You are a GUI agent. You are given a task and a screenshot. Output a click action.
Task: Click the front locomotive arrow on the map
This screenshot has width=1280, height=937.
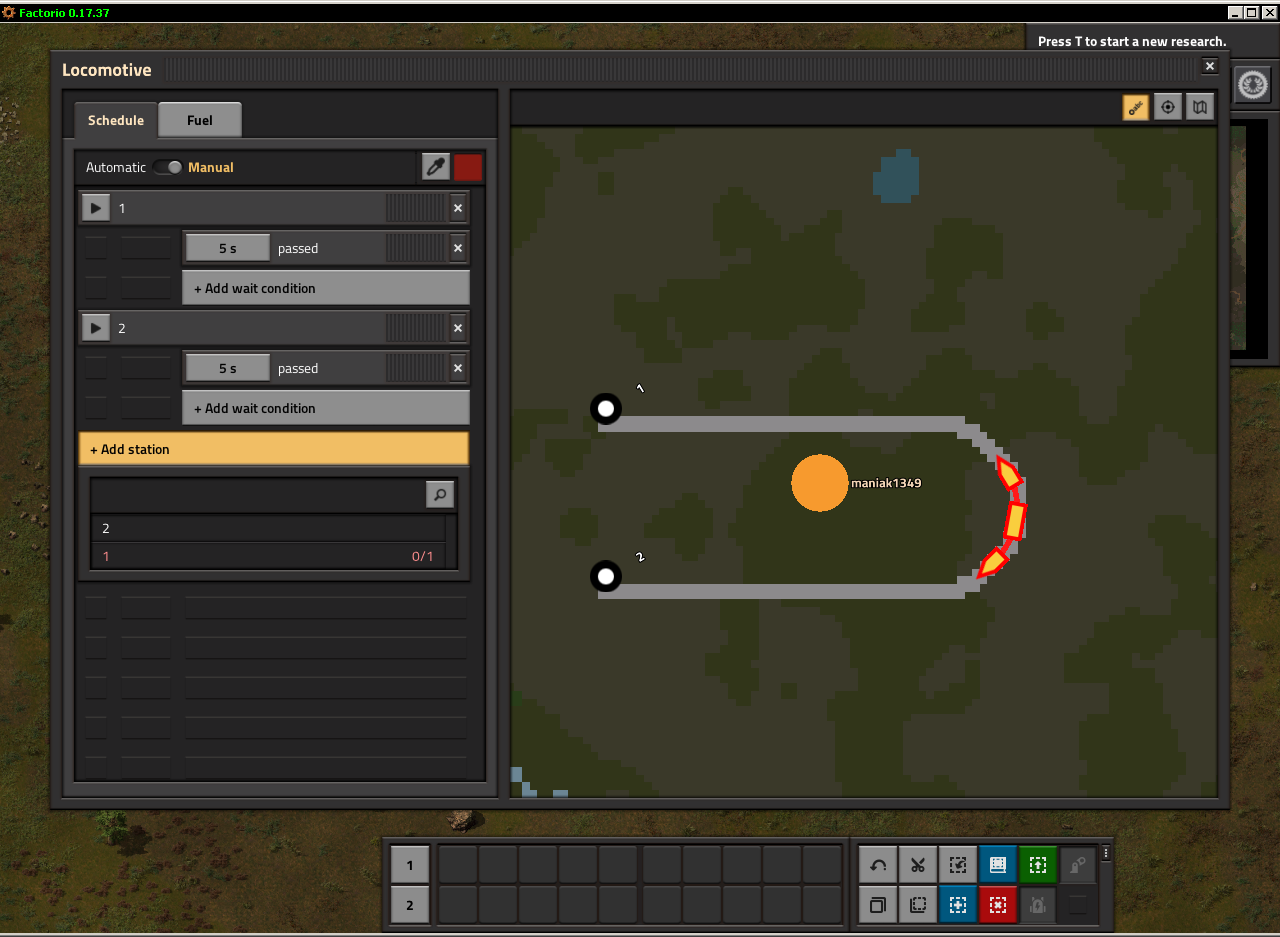1009,472
